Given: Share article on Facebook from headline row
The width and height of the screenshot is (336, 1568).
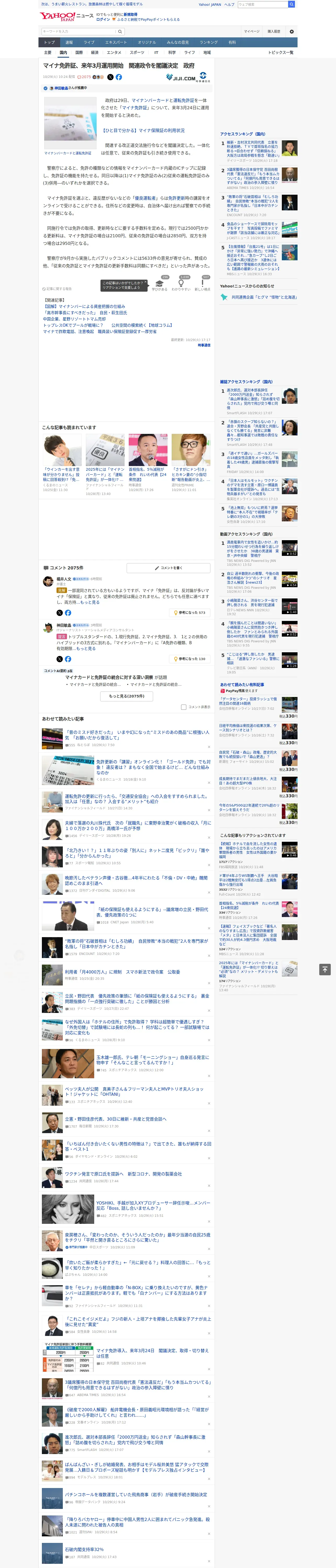Looking at the screenshot, I should tap(119, 77).
